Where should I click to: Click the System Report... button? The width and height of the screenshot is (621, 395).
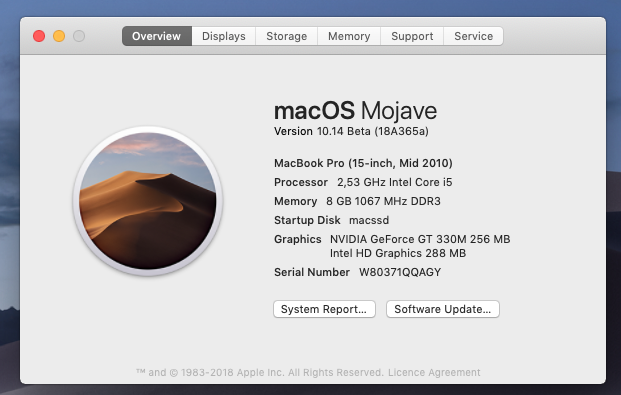(x=324, y=309)
